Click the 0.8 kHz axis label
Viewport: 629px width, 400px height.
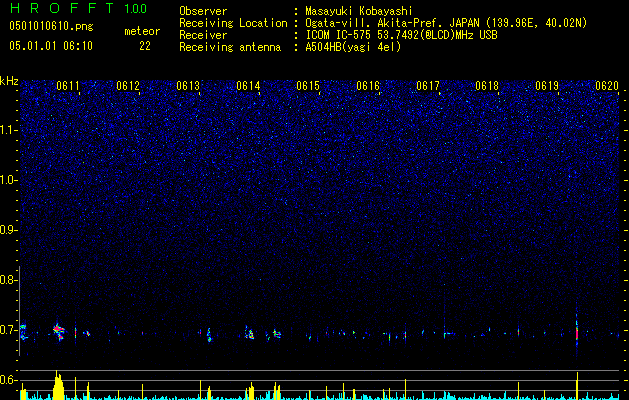coord(8,280)
